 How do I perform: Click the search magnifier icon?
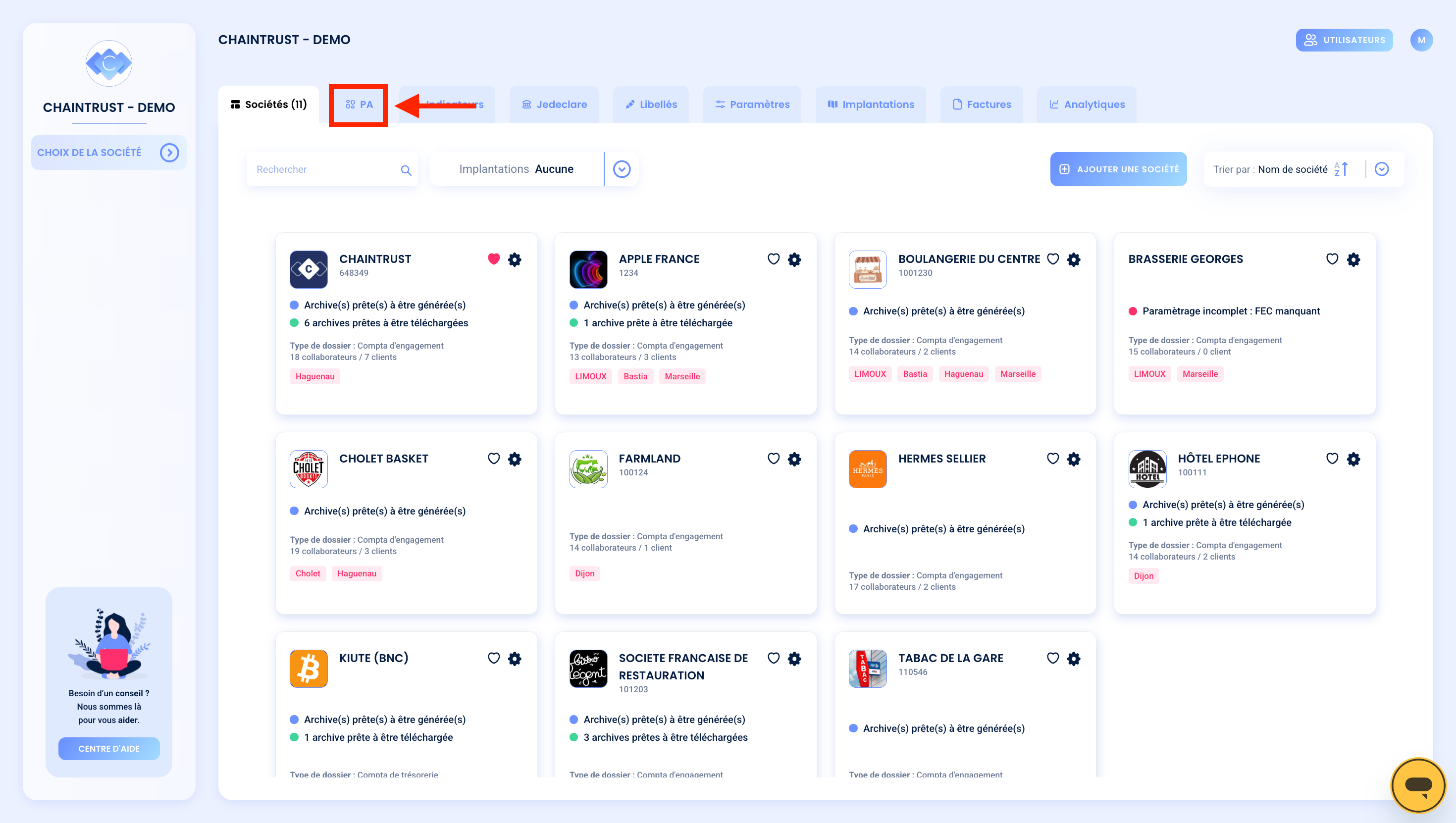(x=406, y=170)
